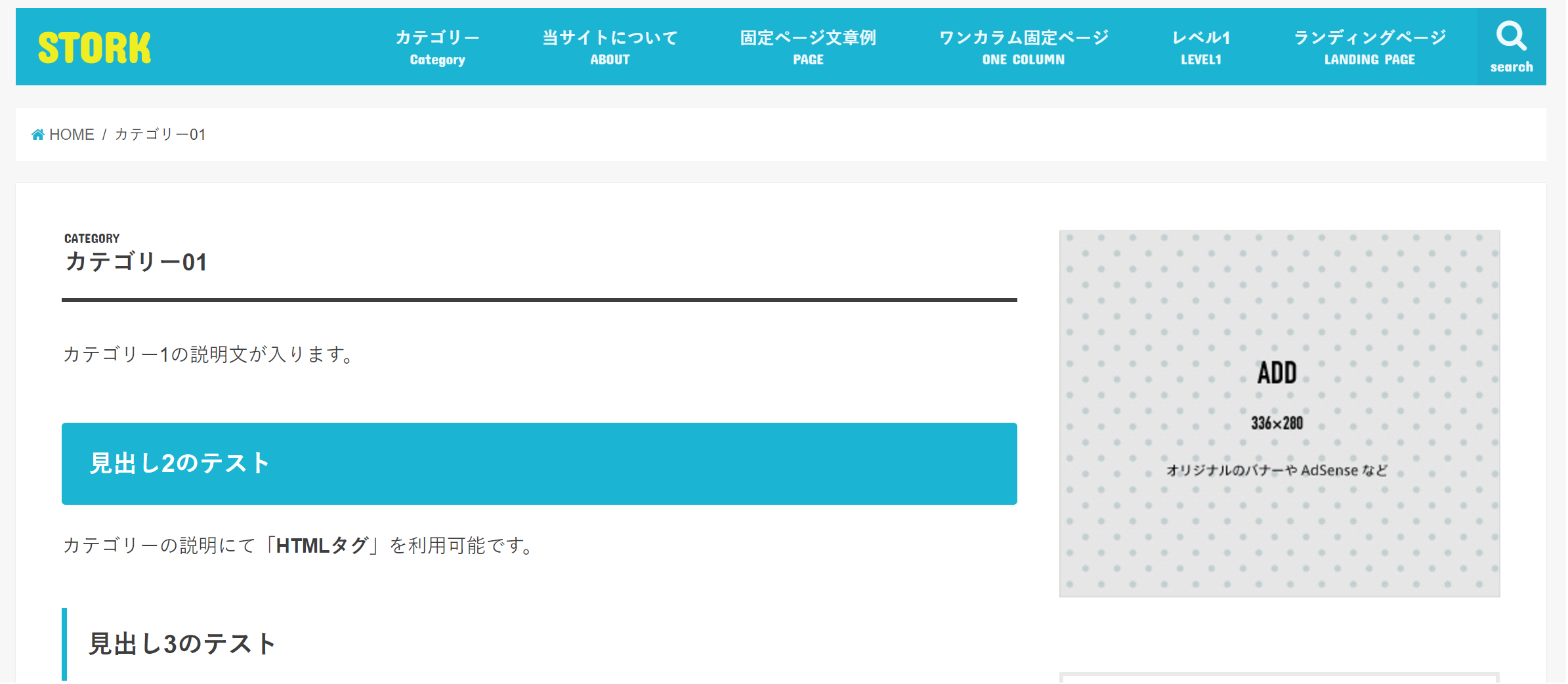Click the AdSense caption in banner
Image resolution: width=1568 pixels, height=684 pixels.
click(x=1277, y=470)
